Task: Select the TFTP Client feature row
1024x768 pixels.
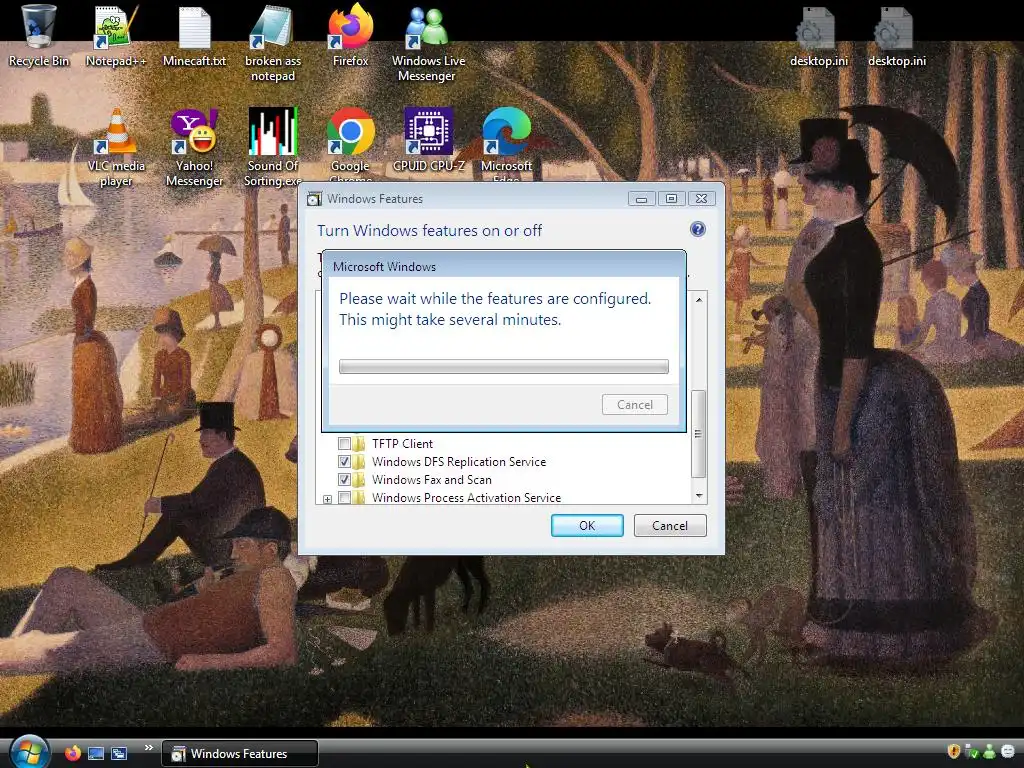Action: pos(402,443)
